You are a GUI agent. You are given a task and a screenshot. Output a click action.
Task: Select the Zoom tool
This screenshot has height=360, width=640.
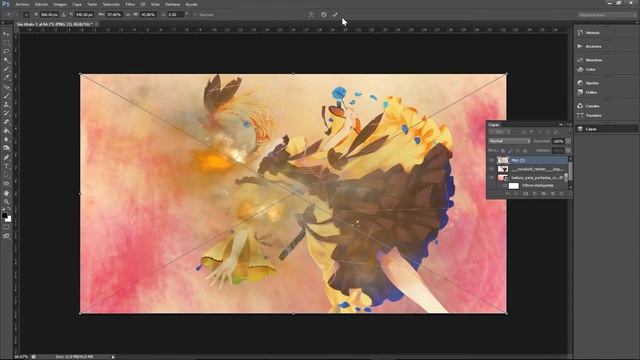click(6, 201)
